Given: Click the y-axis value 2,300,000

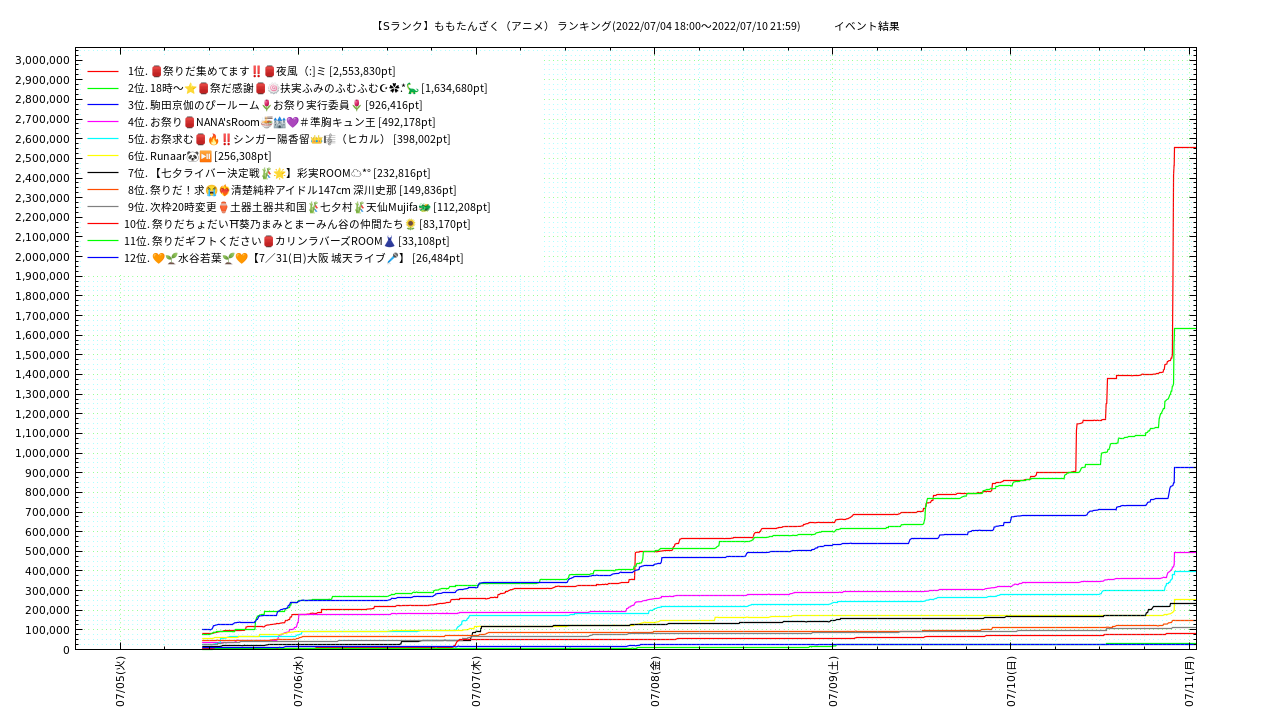Looking at the screenshot, I should tap(42, 198).
